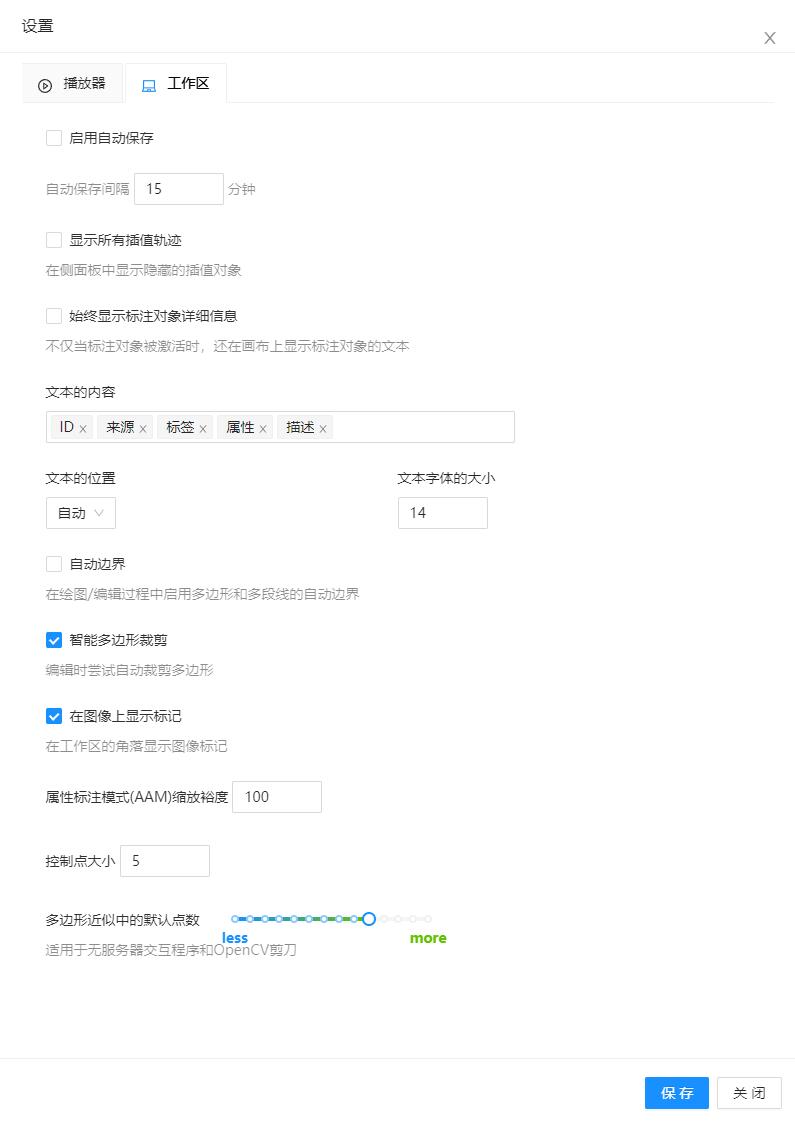
Task: Remove the 描述 tag from text content
Action: click(323, 429)
